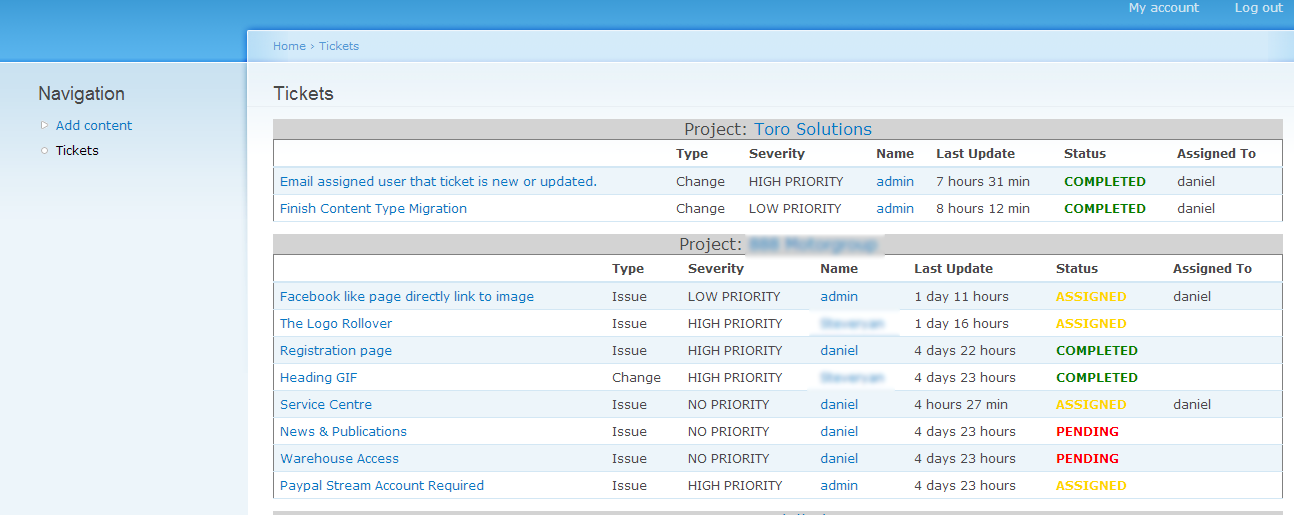Select Tickets in the Navigation menu
This screenshot has height=515, width=1294.
(77, 150)
